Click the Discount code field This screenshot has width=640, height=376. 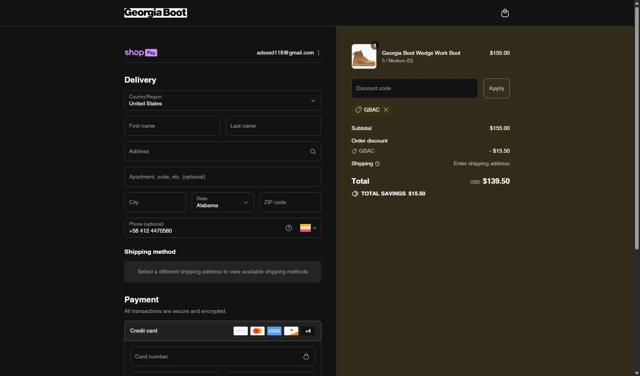[415, 88]
